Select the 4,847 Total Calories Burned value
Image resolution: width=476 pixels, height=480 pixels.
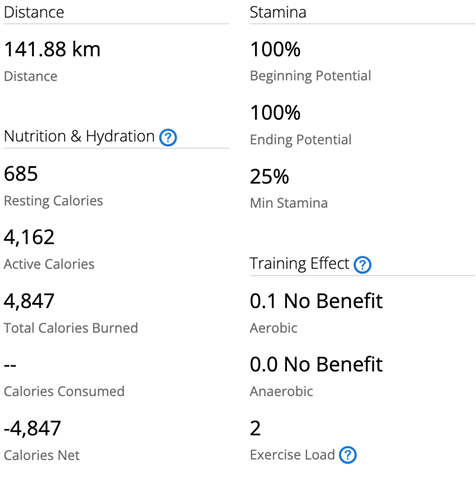click(x=29, y=301)
